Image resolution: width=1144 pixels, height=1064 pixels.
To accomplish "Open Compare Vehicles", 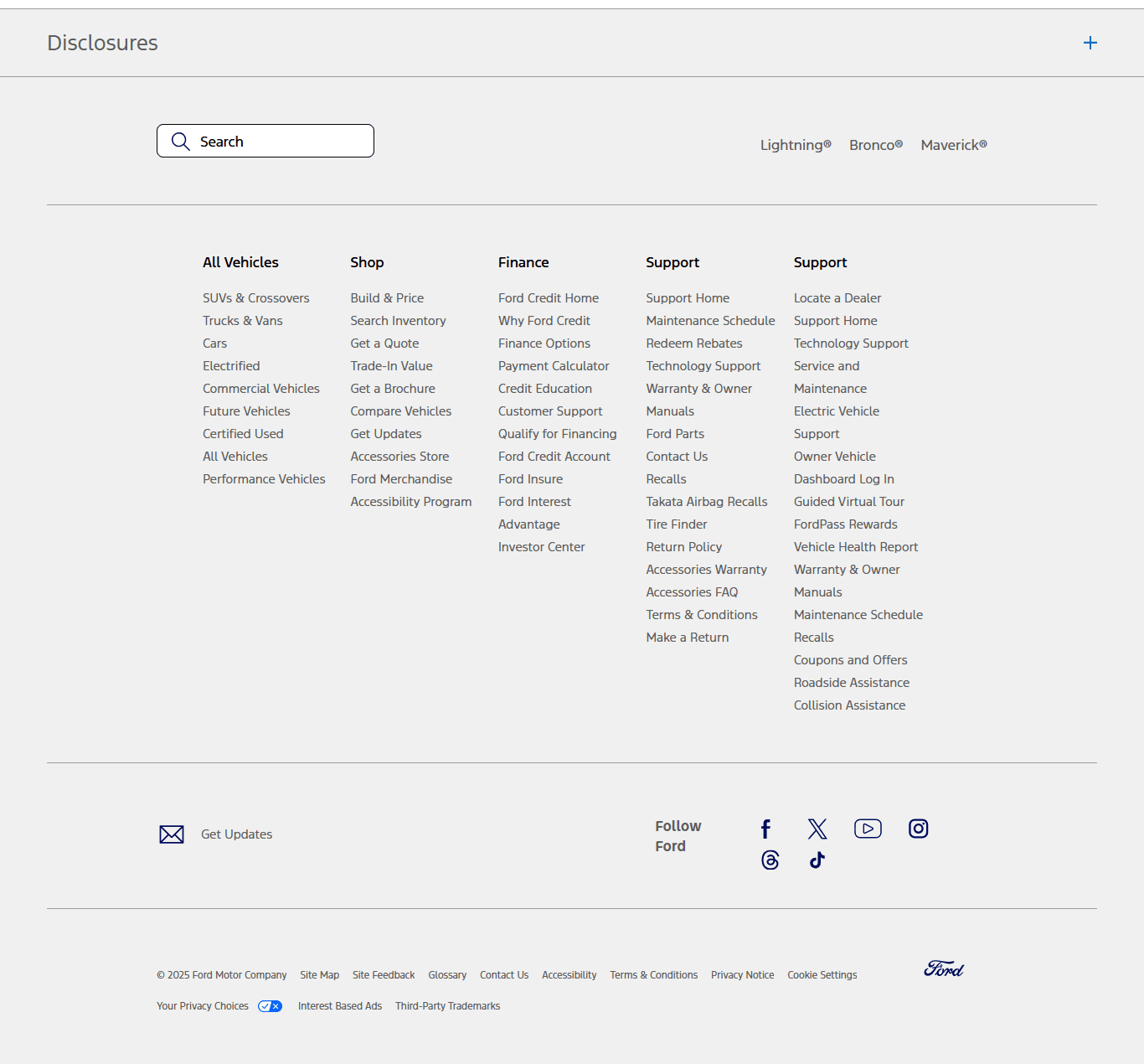I will click(x=401, y=411).
